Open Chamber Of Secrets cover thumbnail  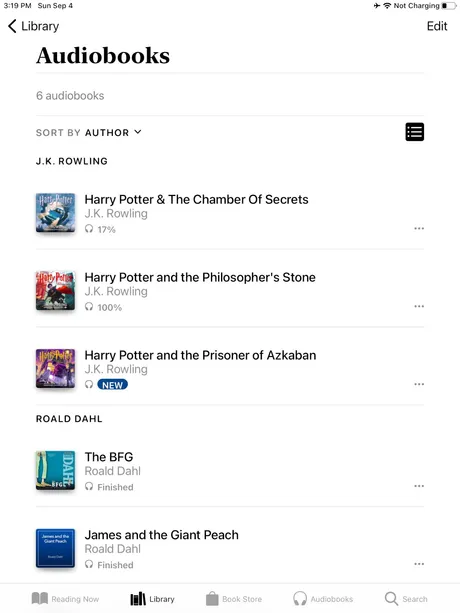pos(55,213)
